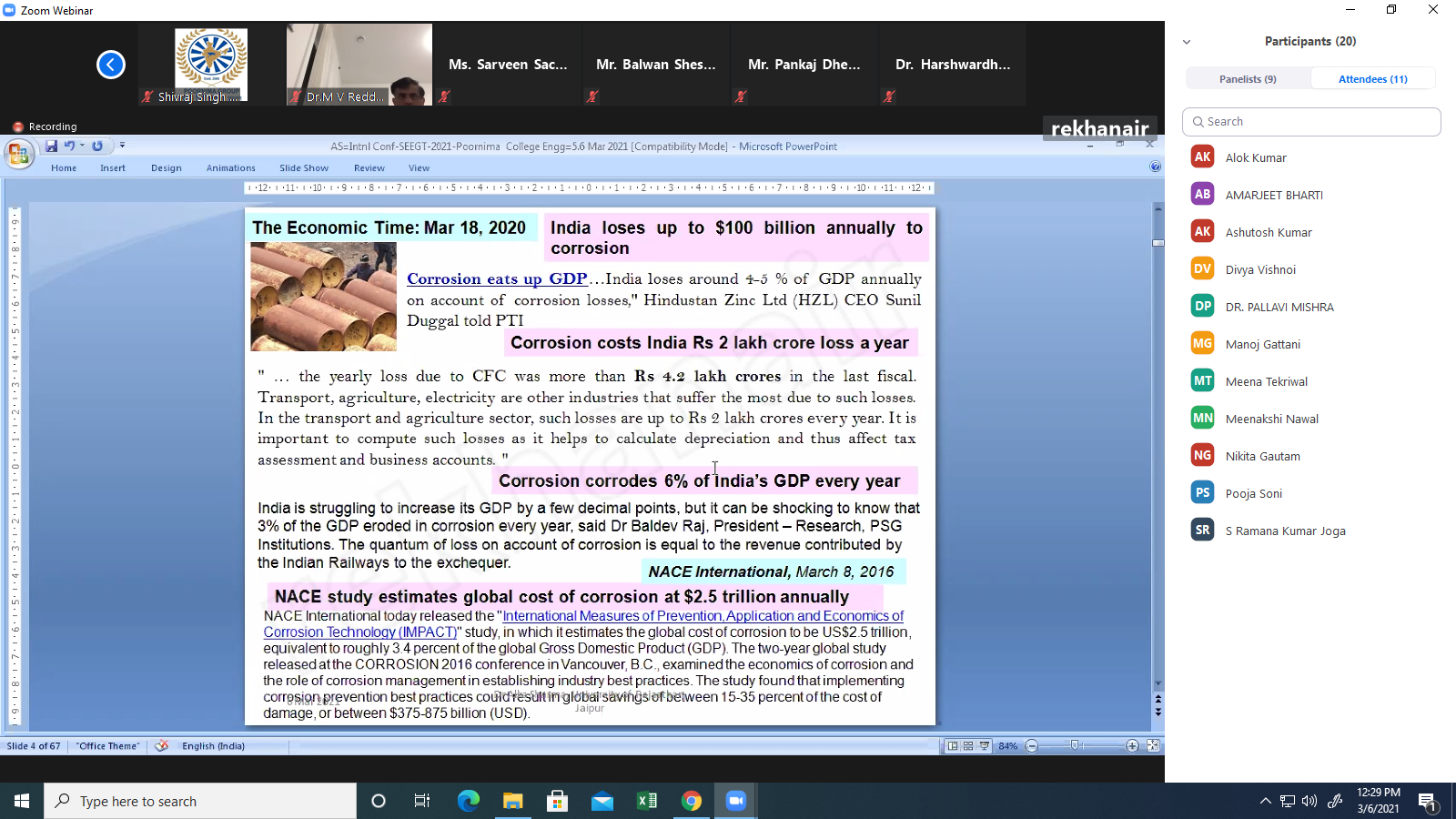Viewport: 1456px width, 819px height.
Task: Click the "Office Theme" status bar entry
Action: [108, 746]
